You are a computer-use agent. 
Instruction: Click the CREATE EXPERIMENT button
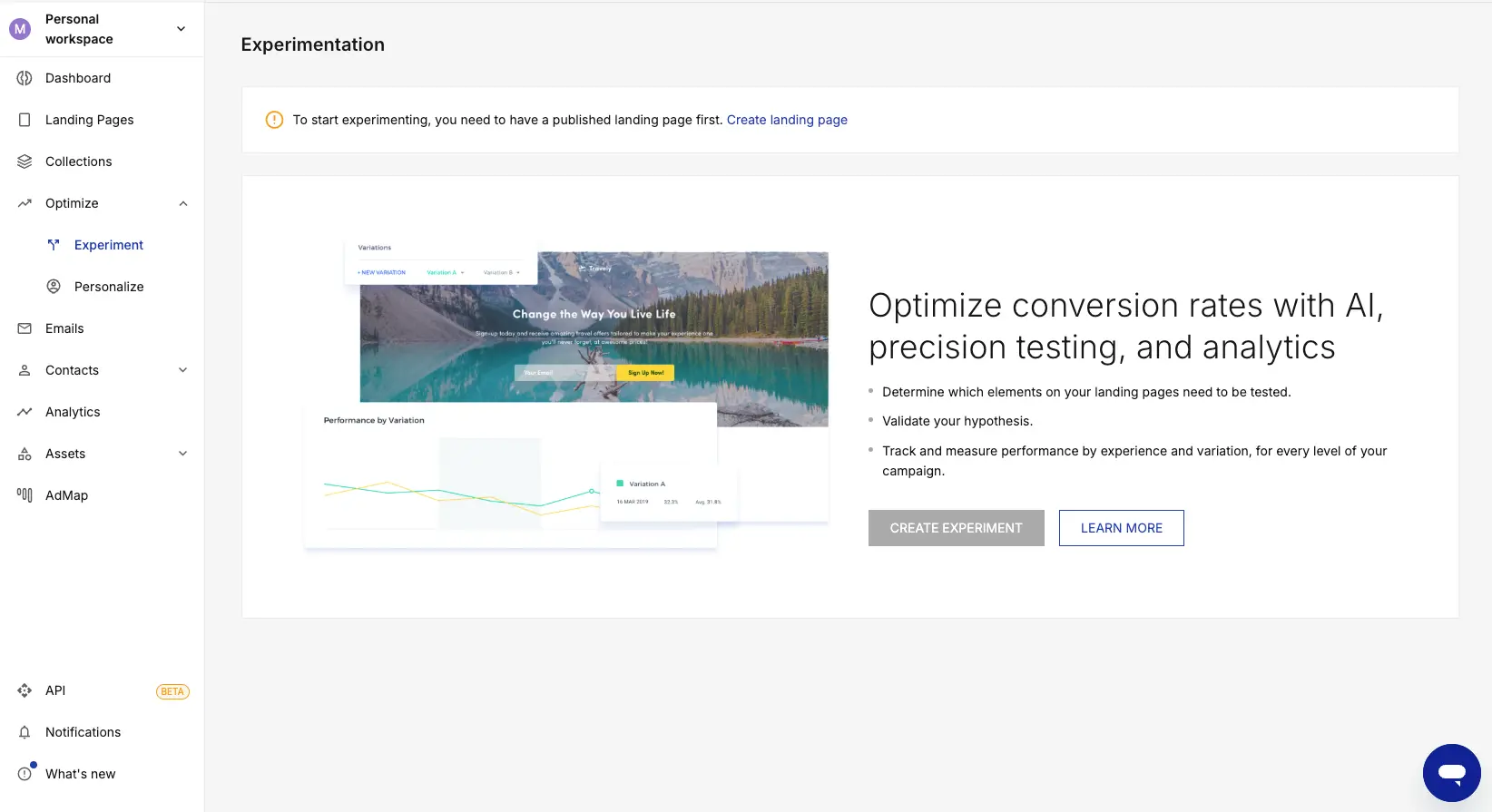(x=957, y=528)
